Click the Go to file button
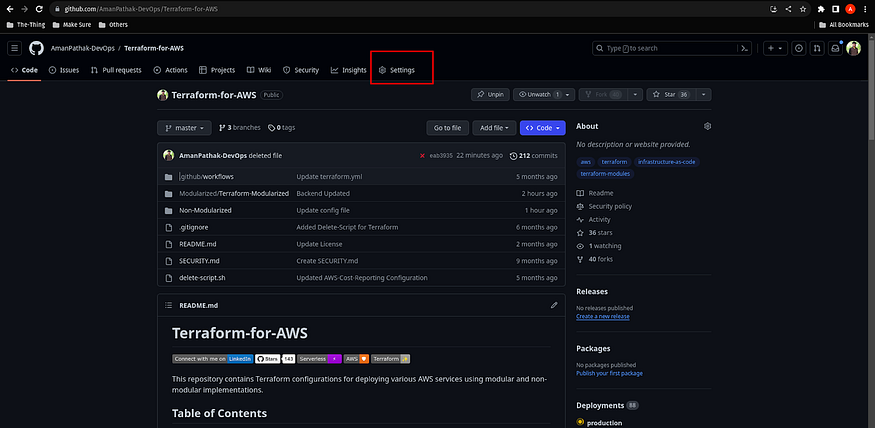This screenshot has height=428, width=875. coord(448,128)
